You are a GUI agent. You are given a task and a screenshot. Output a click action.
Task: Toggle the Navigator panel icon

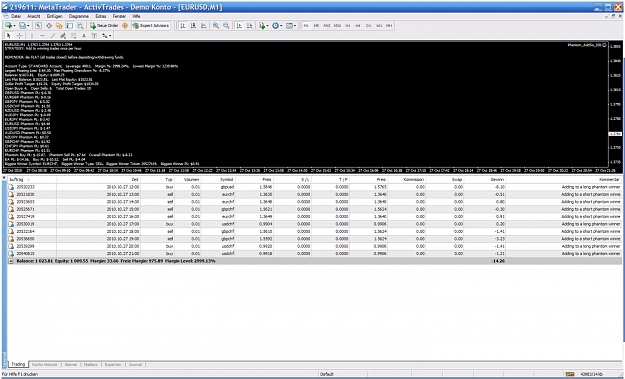point(59,26)
